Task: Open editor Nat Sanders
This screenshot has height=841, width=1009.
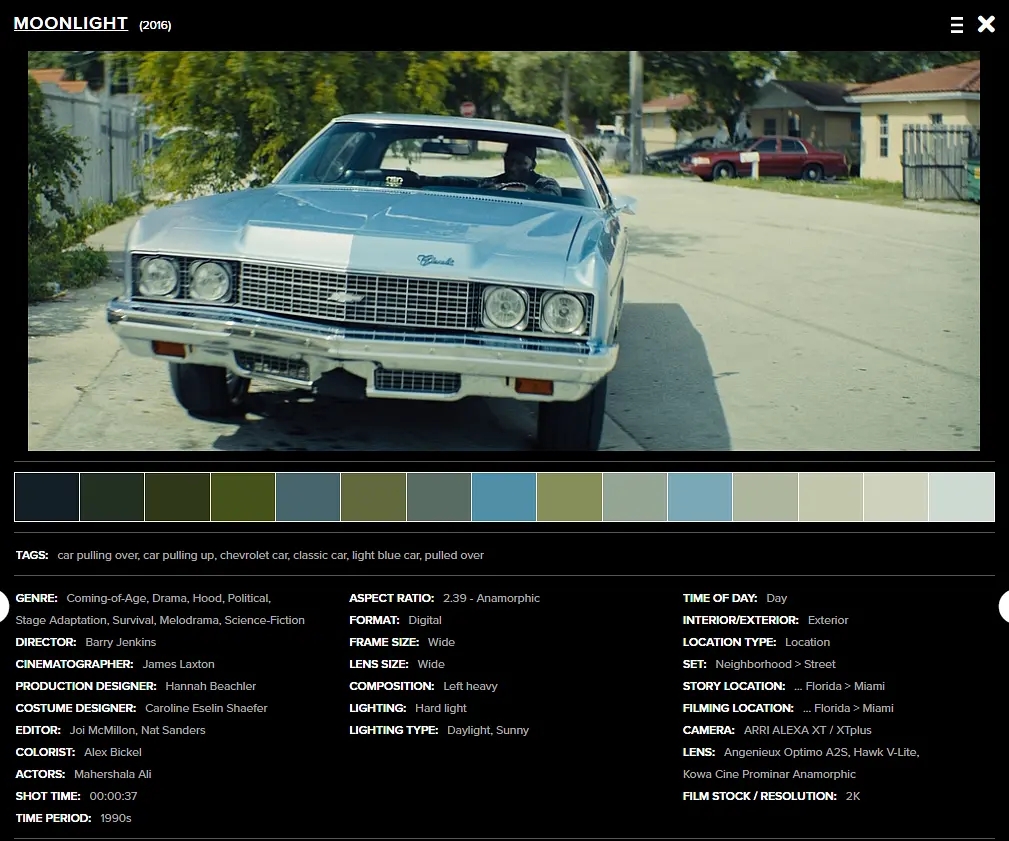Action: pyautogui.click(x=173, y=730)
